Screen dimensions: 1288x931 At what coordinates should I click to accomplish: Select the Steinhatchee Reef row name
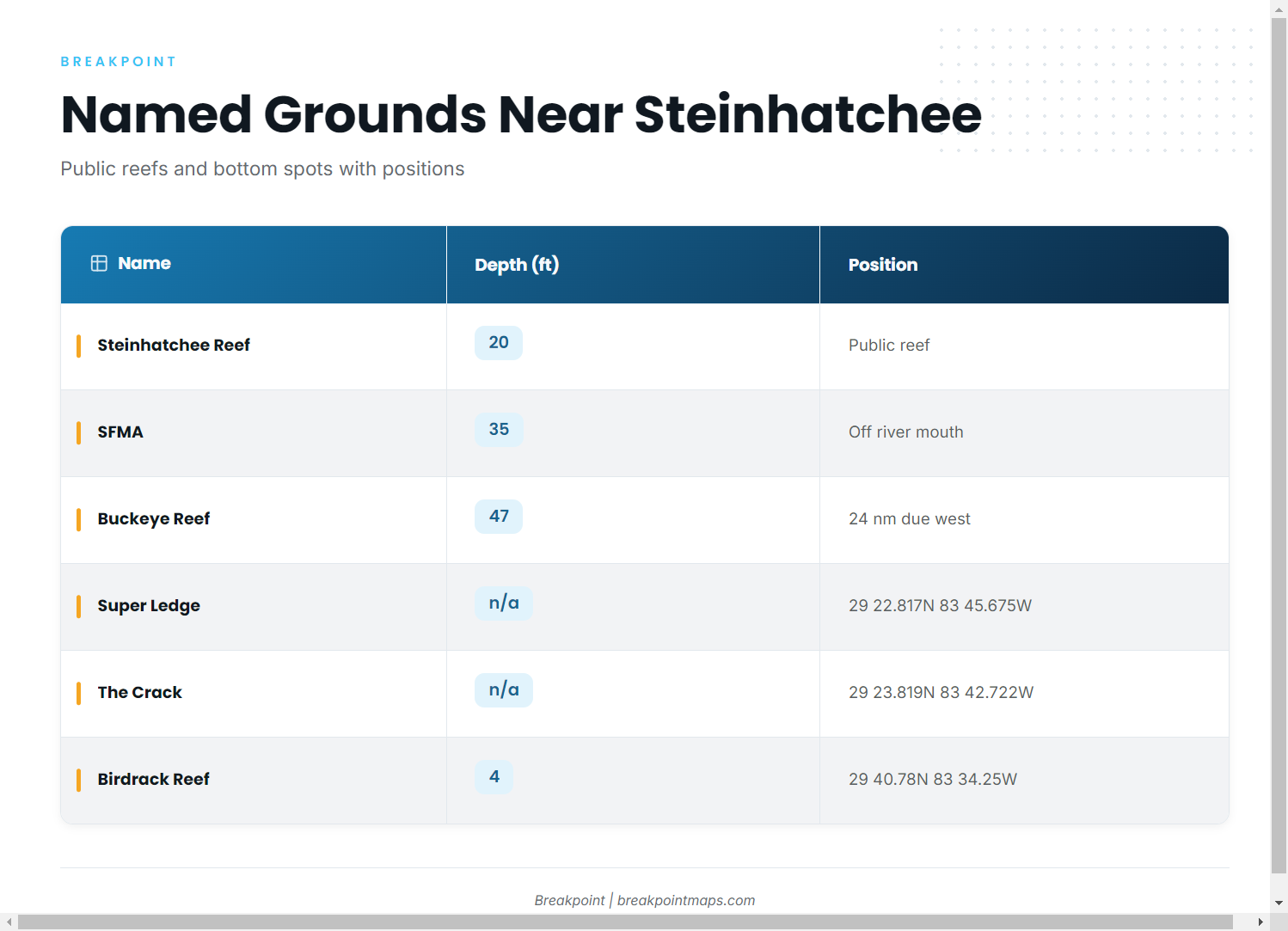tap(174, 345)
